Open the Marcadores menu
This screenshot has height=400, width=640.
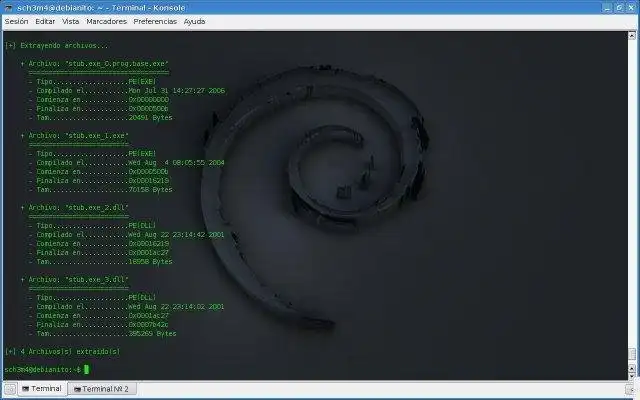(107, 22)
